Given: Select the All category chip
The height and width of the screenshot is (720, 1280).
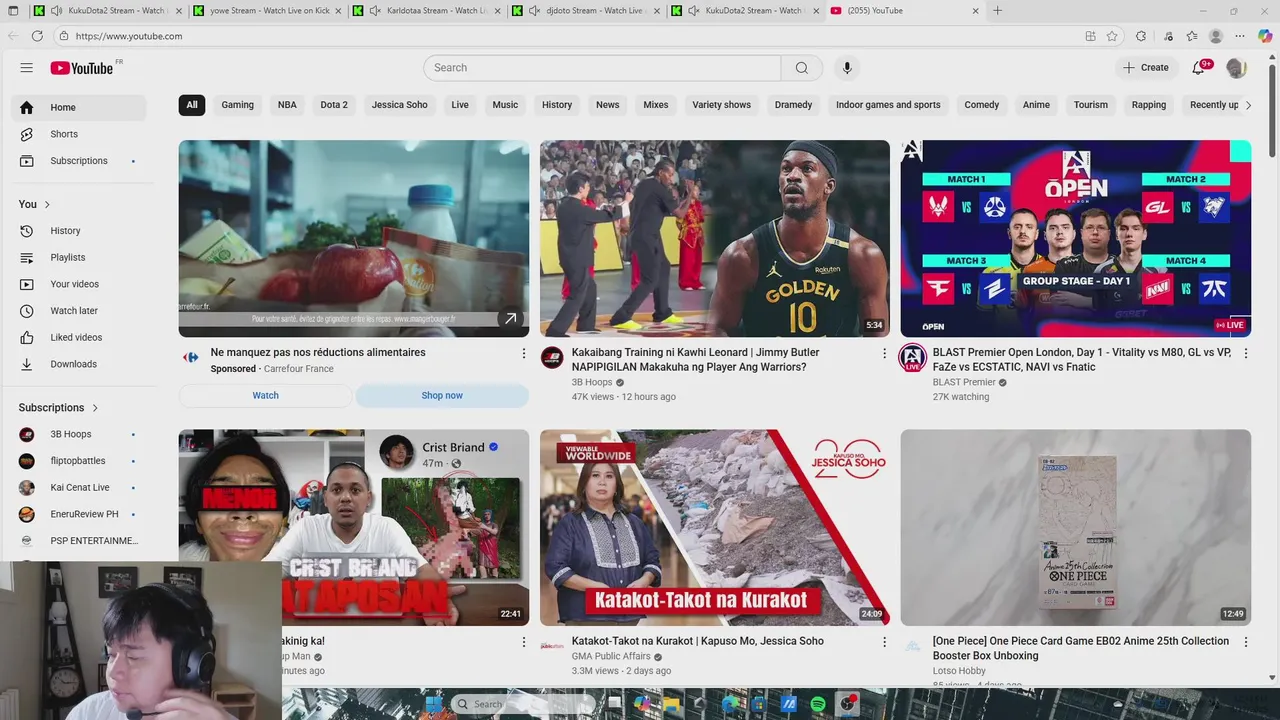Looking at the screenshot, I should [x=192, y=105].
